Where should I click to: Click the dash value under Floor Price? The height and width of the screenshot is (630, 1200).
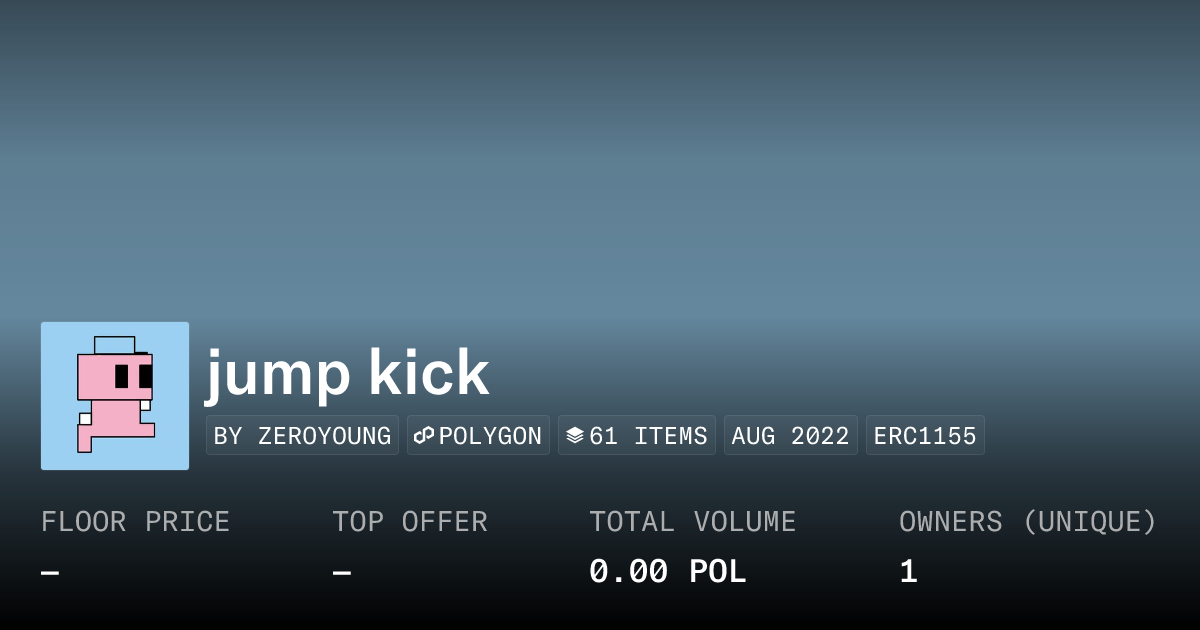click(x=50, y=573)
